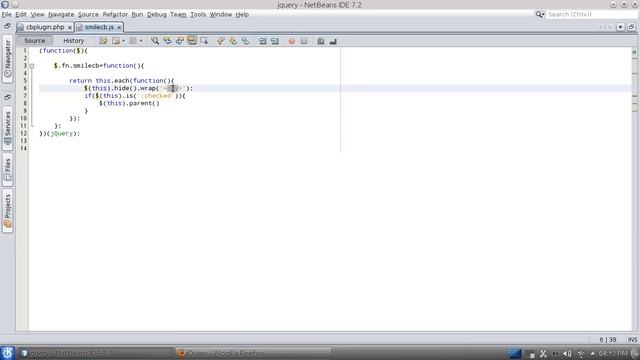This screenshot has height=360, width=640.
Task: Open the Projects side panel
Action: 7,211
